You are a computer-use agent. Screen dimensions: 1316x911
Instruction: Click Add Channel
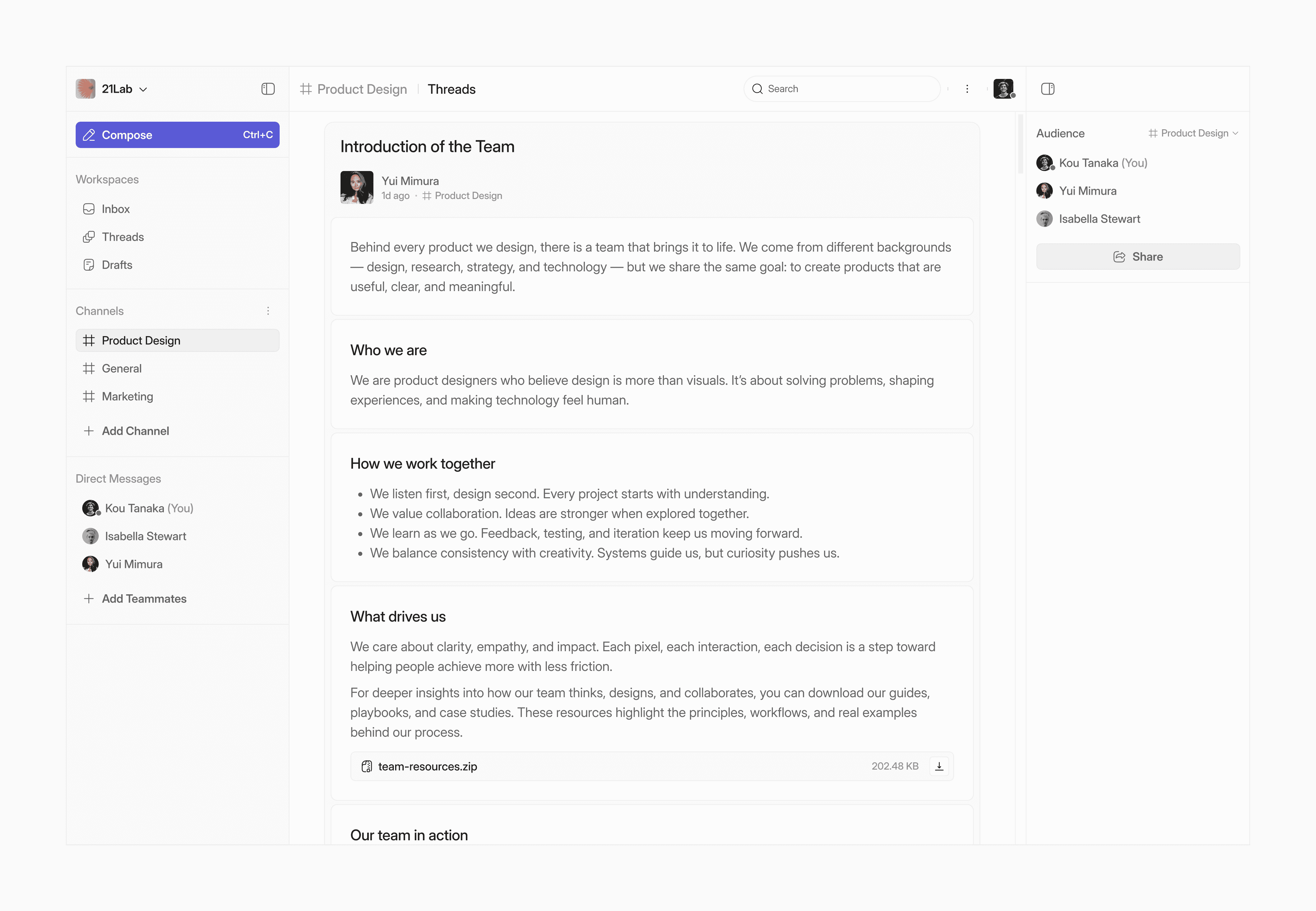[135, 431]
